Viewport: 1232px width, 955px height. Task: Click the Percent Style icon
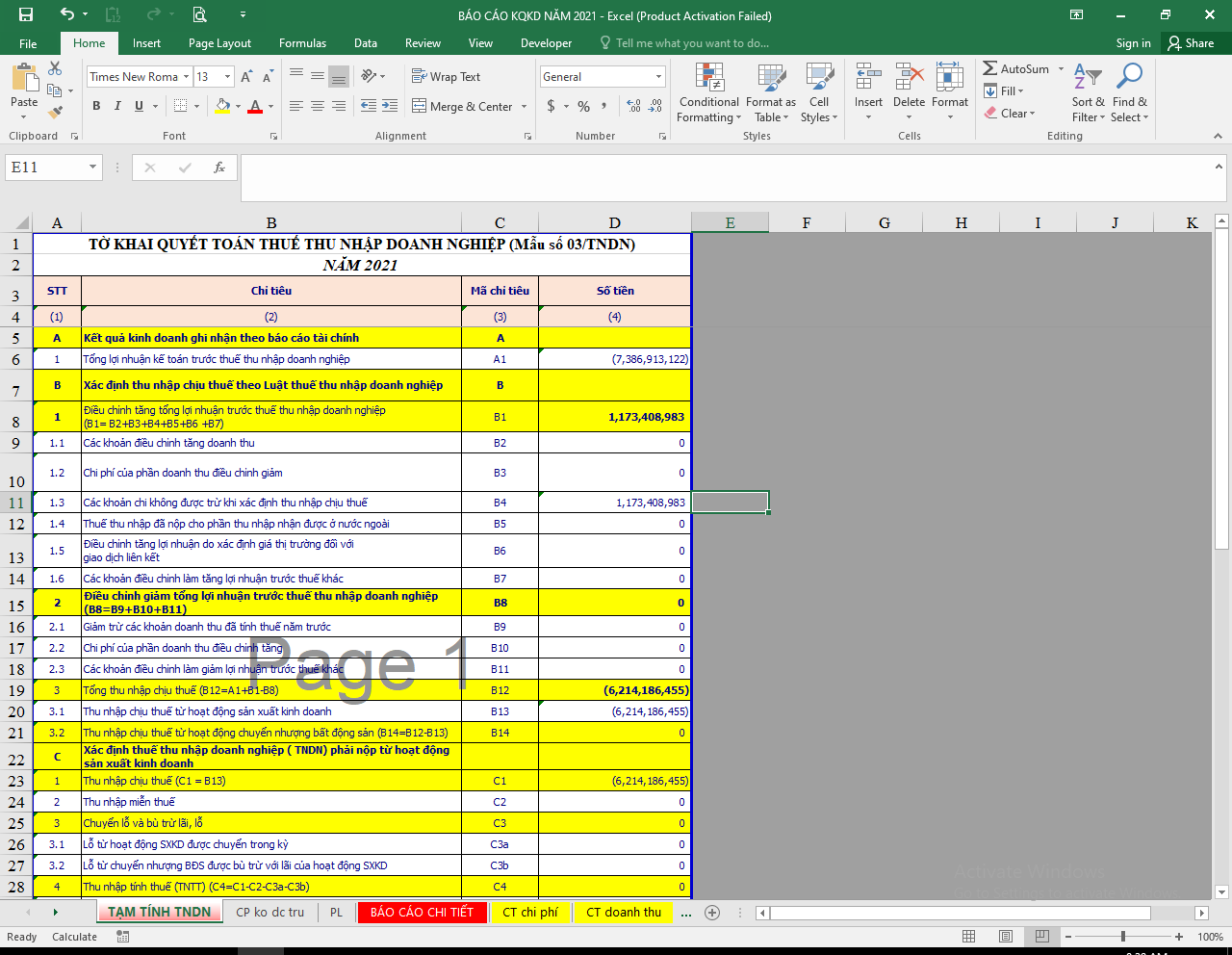pos(584,106)
